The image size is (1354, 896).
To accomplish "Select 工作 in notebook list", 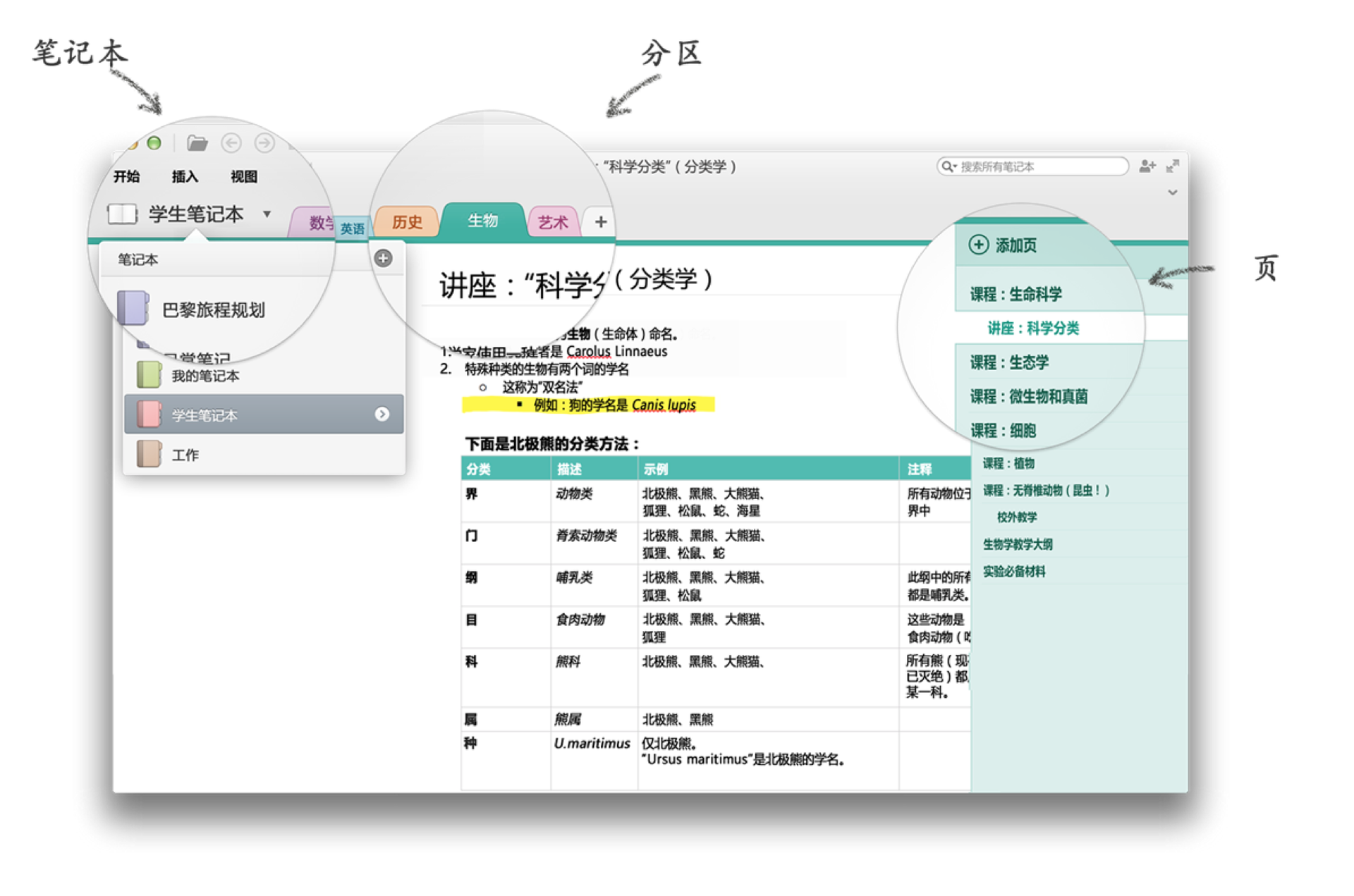I will [x=264, y=455].
